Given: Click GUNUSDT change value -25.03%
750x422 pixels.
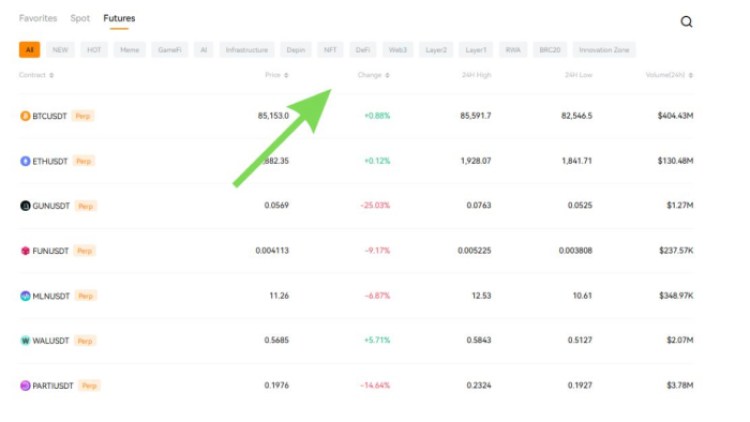Looking at the screenshot, I should click(375, 205).
